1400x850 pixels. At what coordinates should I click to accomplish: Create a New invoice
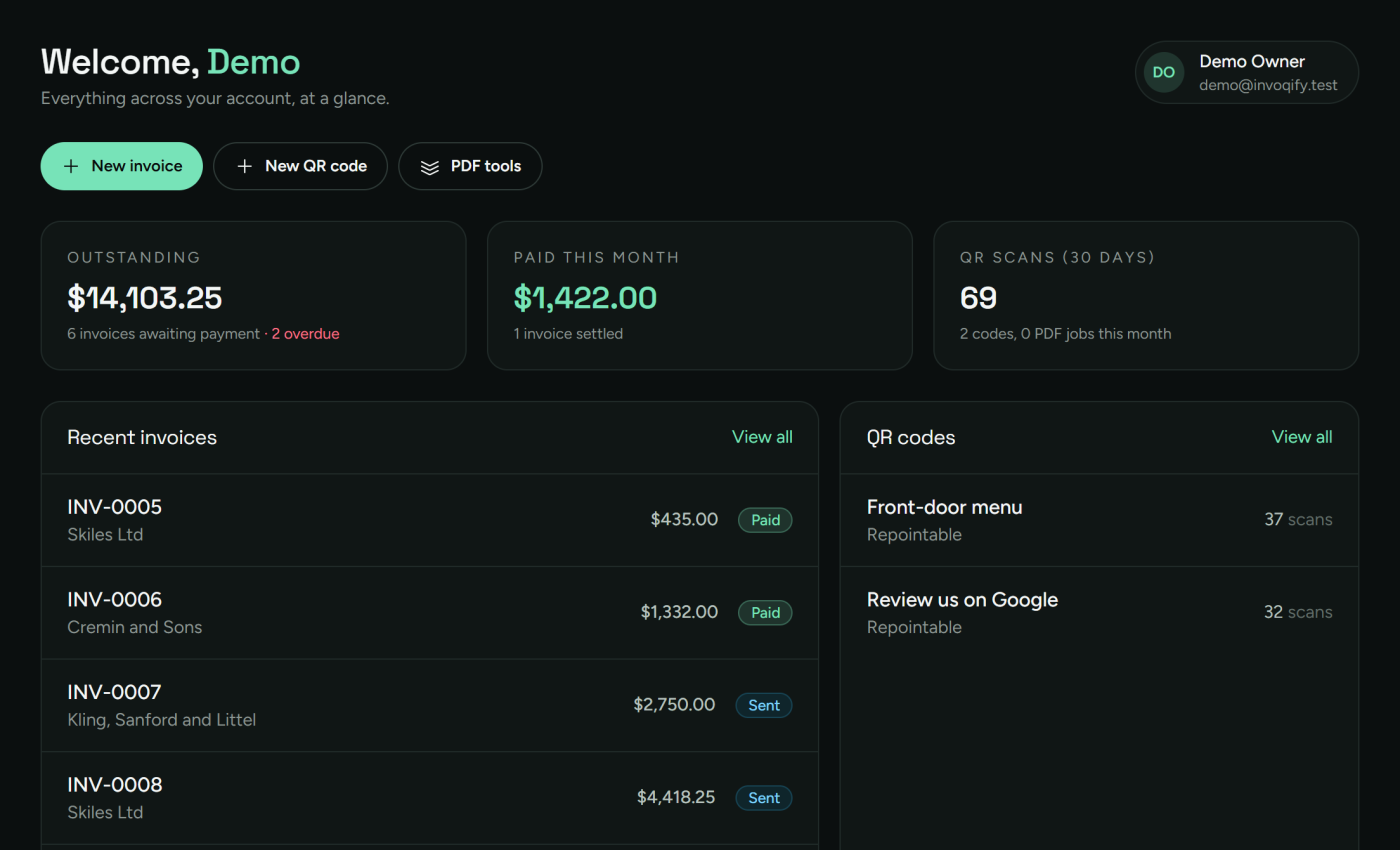pos(122,166)
